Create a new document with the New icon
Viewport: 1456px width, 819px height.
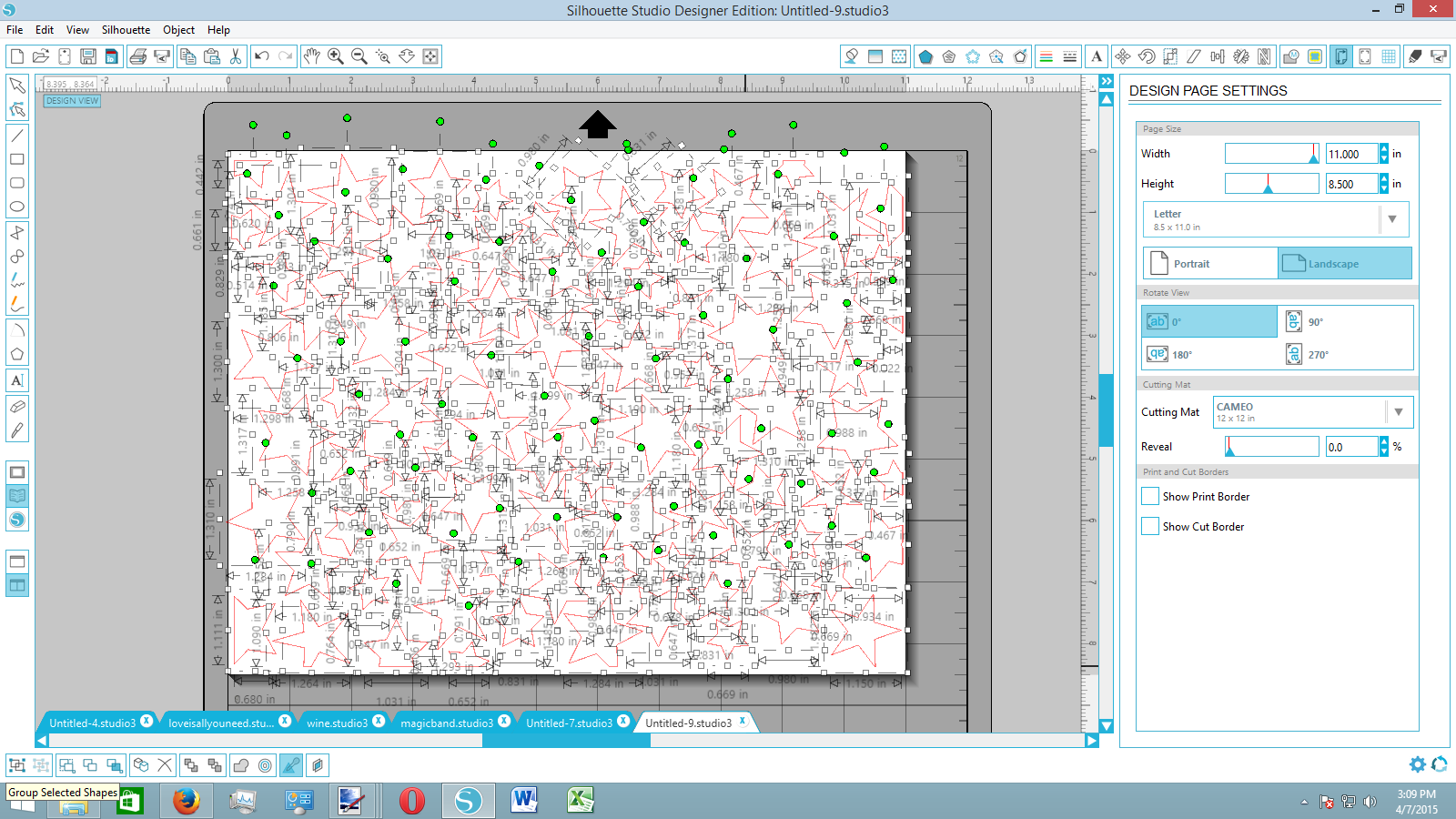16,56
